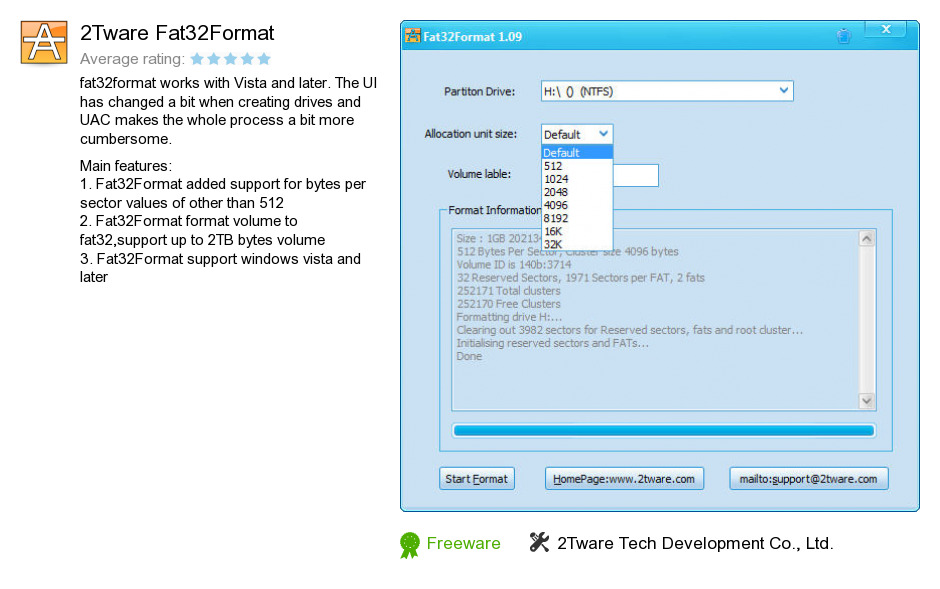Click the '252170 Free Clusters' log line
The width and height of the screenshot is (940, 589).
[x=508, y=304]
